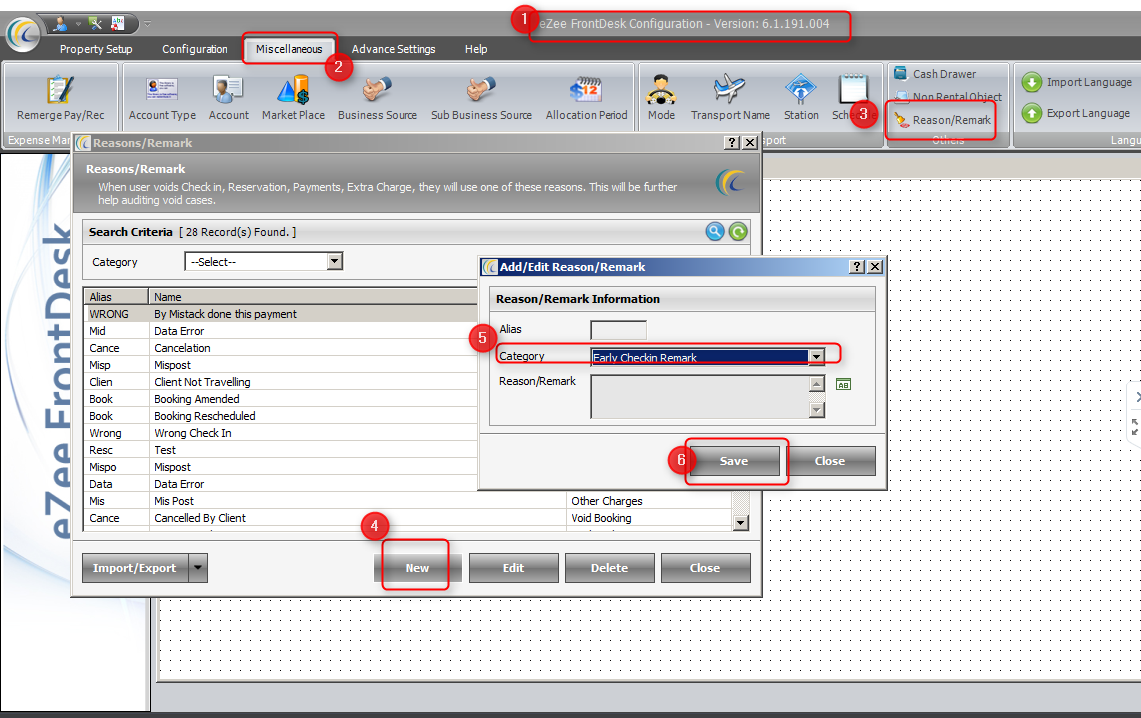This screenshot has width=1141, height=718.
Task: Open Advance Settings tab
Action: (394, 49)
